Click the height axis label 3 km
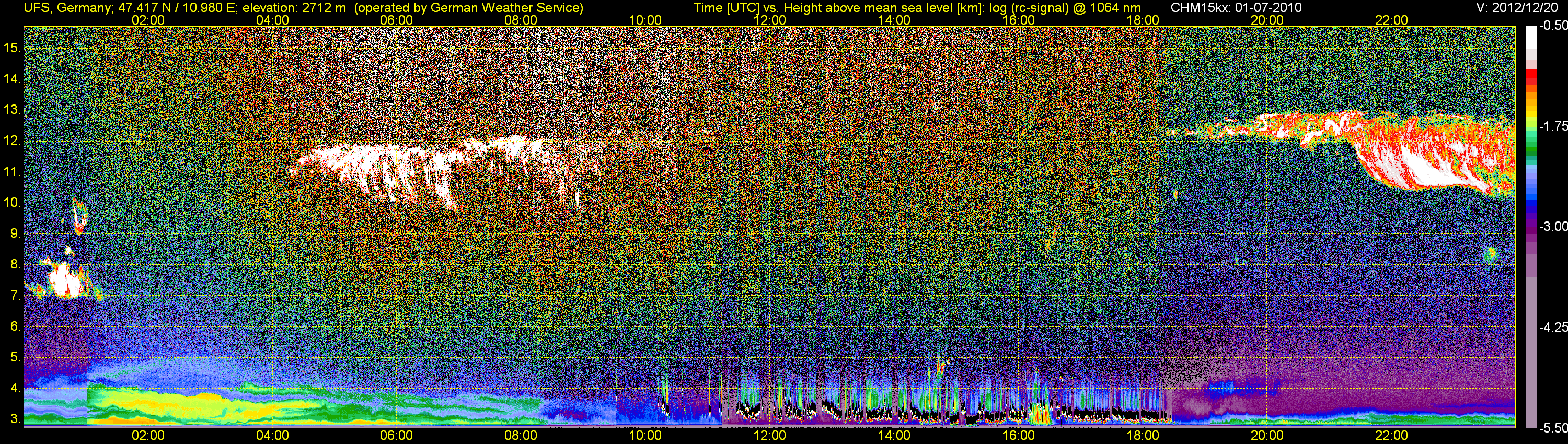Screen dimensions: 1568x444 coord(15,419)
